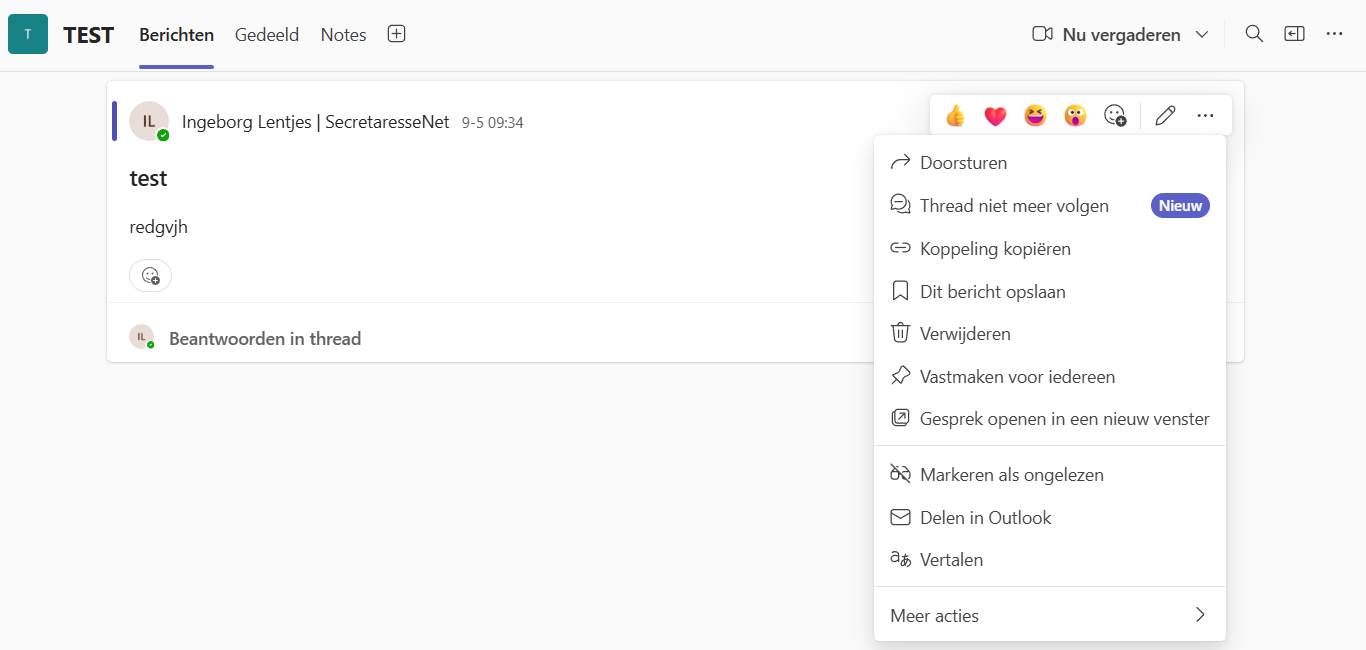
Task: React with thumbs up emoji
Action: pyautogui.click(x=955, y=116)
